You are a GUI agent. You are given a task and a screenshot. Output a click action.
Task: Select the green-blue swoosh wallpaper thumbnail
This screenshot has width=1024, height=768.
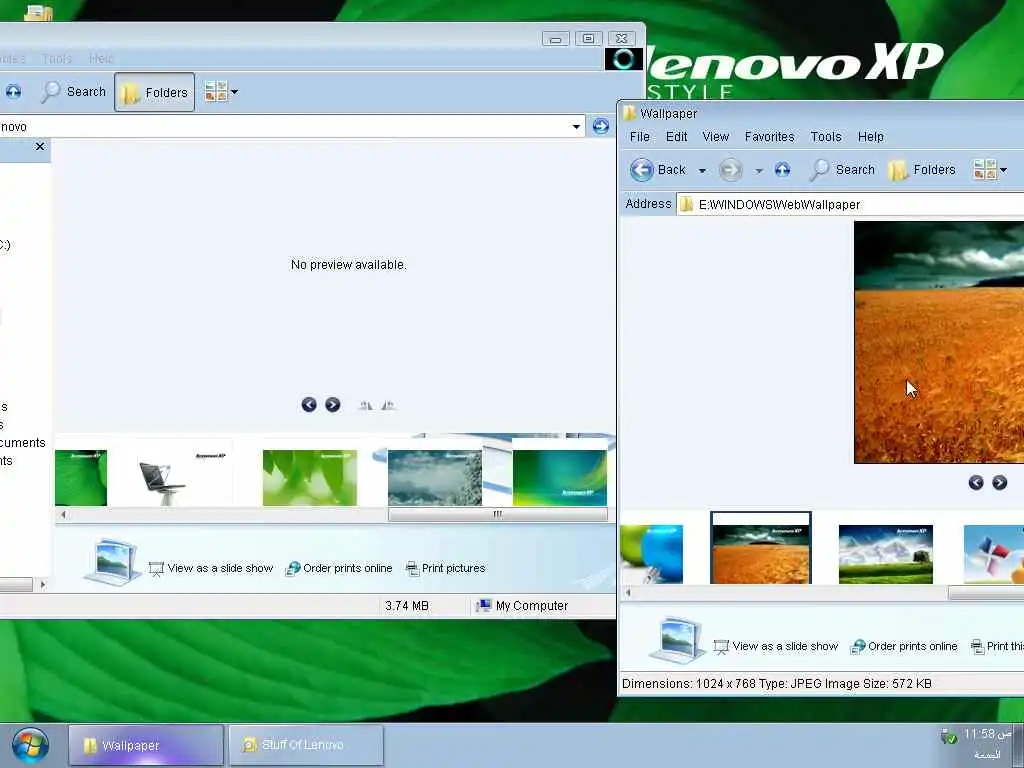[560, 477]
